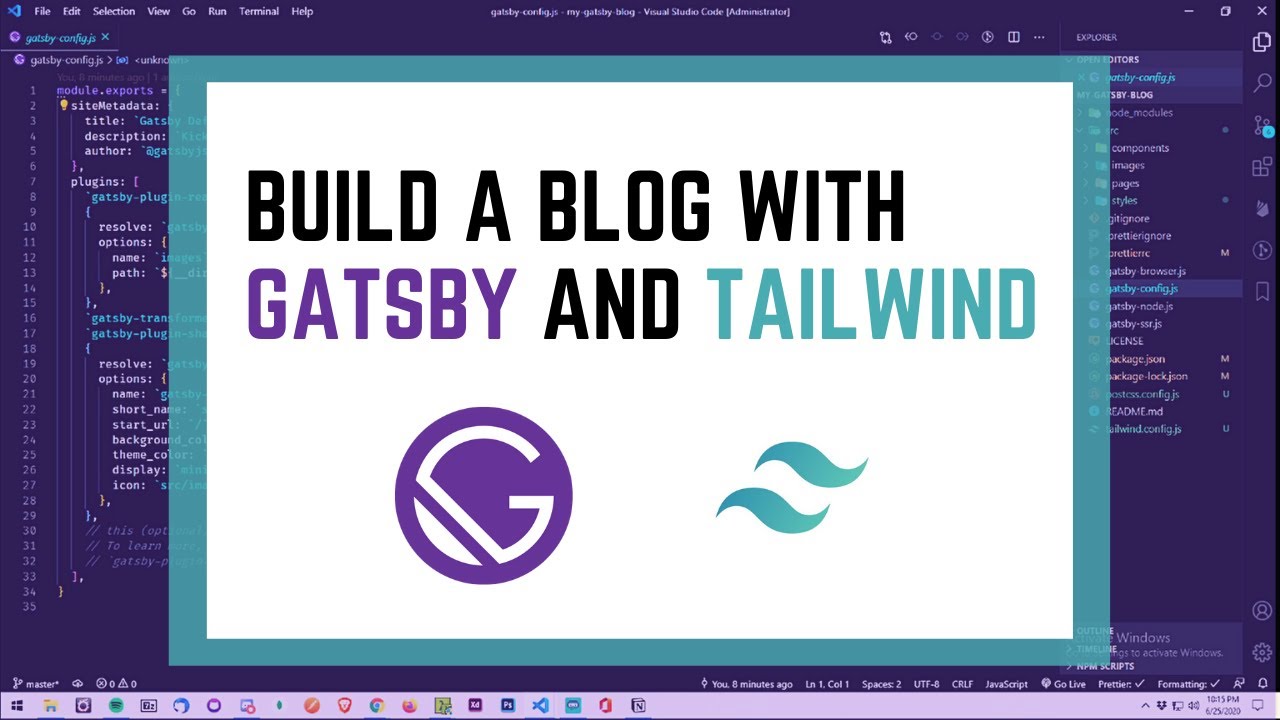This screenshot has height=720, width=1280.
Task: Click the lightbulb code action icon
Action: tap(63, 105)
